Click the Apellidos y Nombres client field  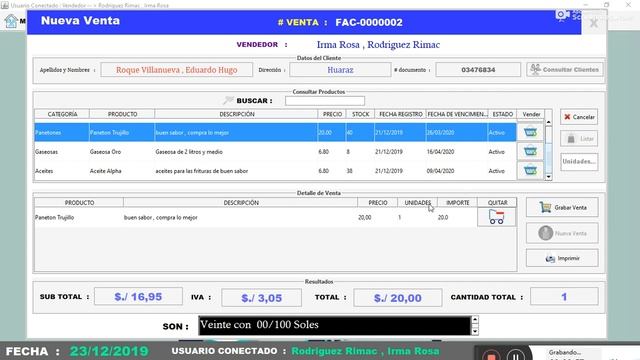tap(177, 70)
